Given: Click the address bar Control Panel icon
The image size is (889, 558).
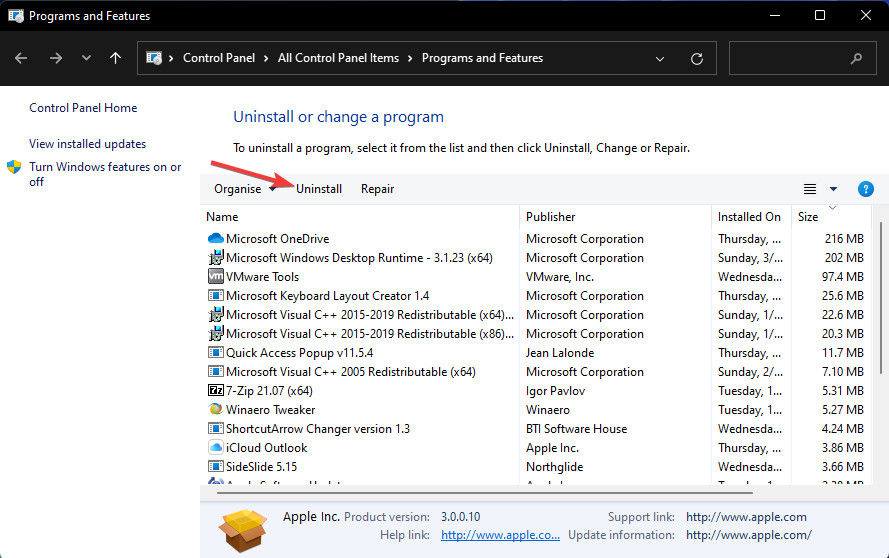Looking at the screenshot, I should [x=154, y=58].
